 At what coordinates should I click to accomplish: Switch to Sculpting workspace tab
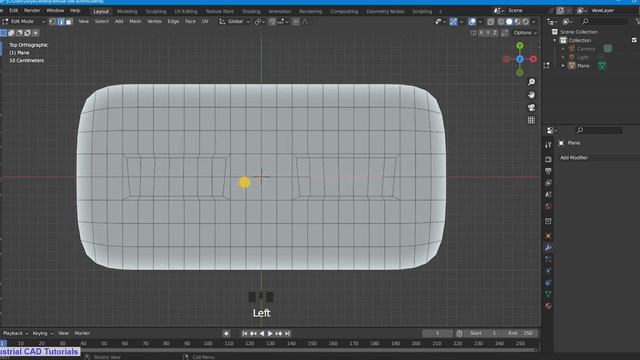(x=156, y=11)
